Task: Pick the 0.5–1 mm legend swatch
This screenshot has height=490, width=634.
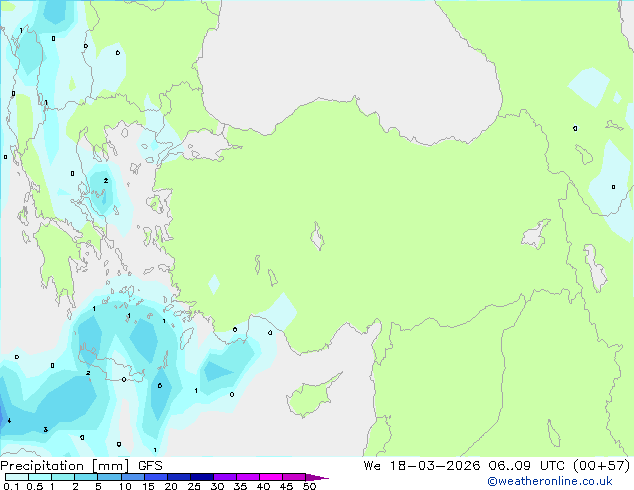Action: coord(40,477)
